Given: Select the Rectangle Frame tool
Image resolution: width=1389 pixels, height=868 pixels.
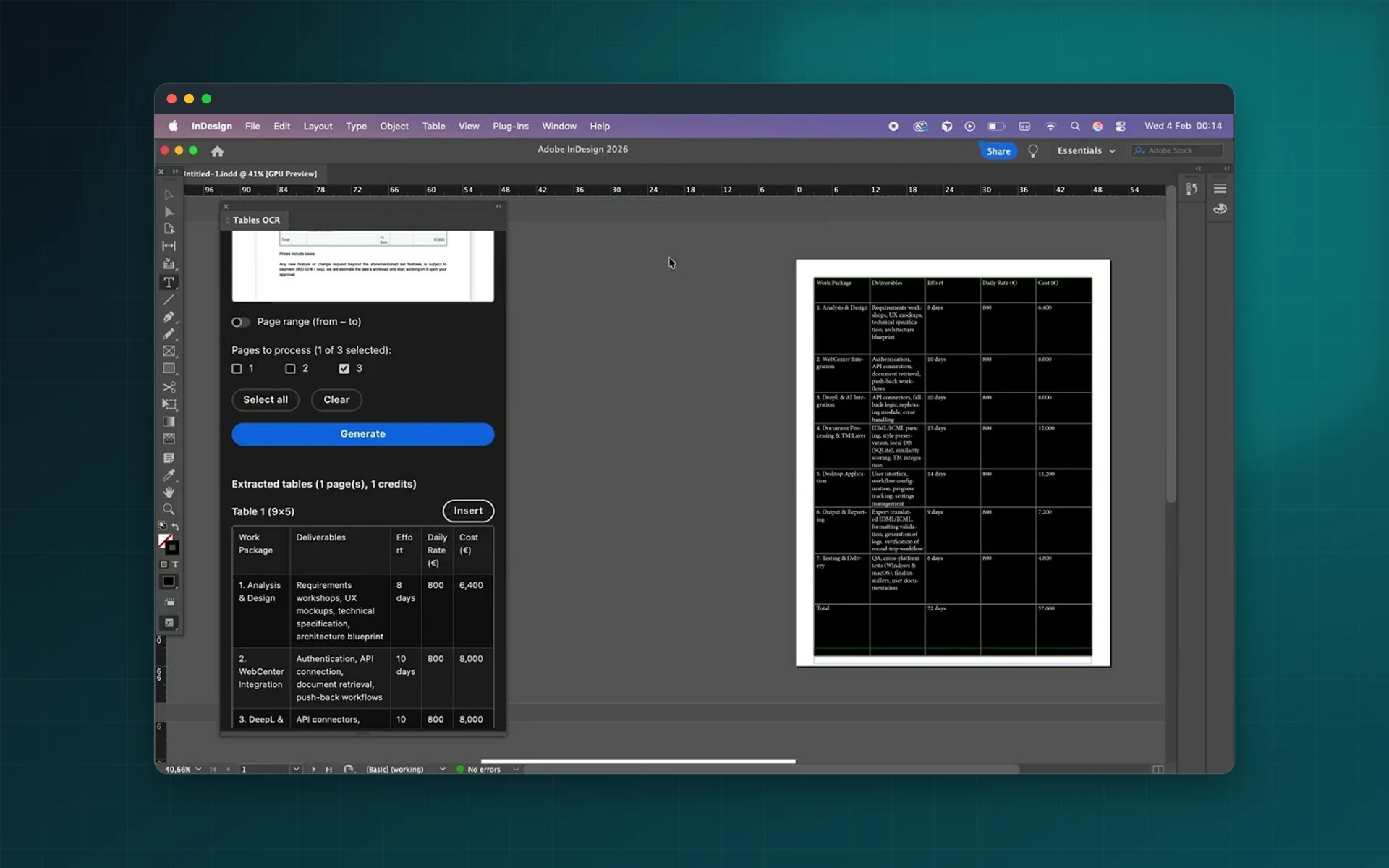Looking at the screenshot, I should (x=169, y=352).
